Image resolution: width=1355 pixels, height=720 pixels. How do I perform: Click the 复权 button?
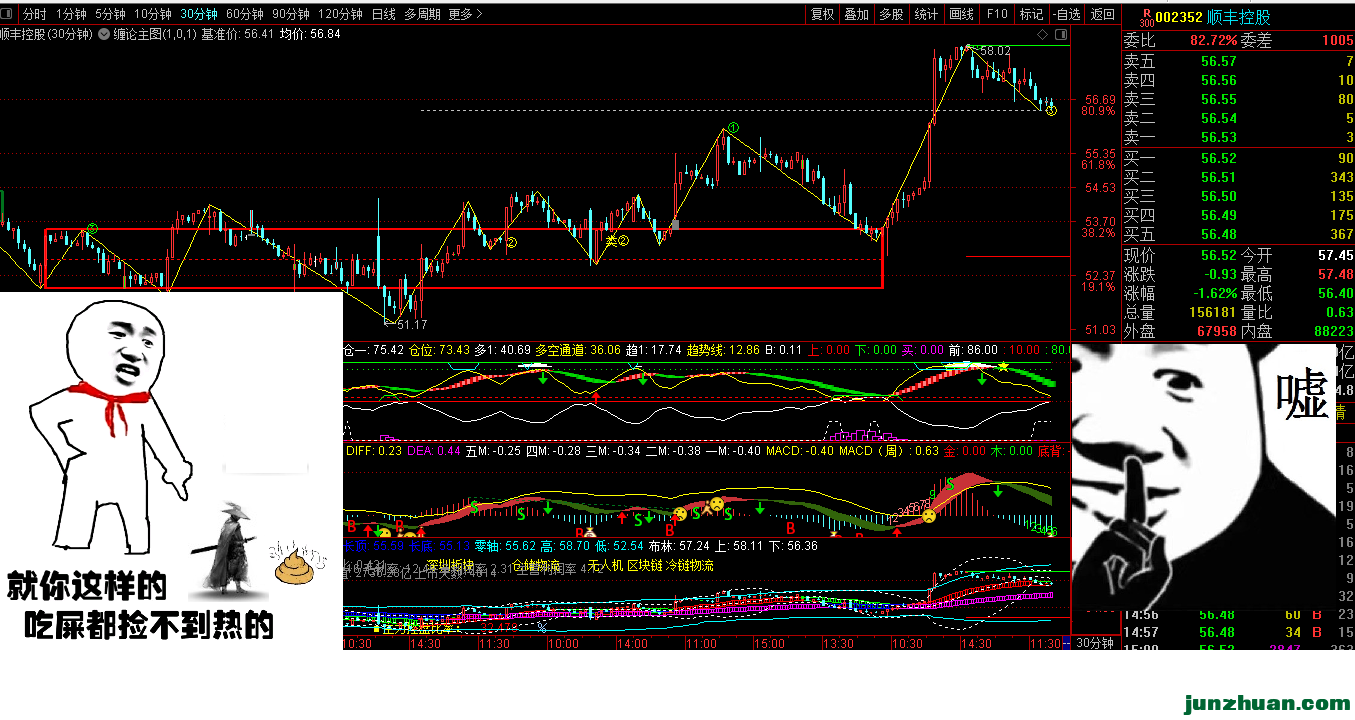(x=822, y=14)
